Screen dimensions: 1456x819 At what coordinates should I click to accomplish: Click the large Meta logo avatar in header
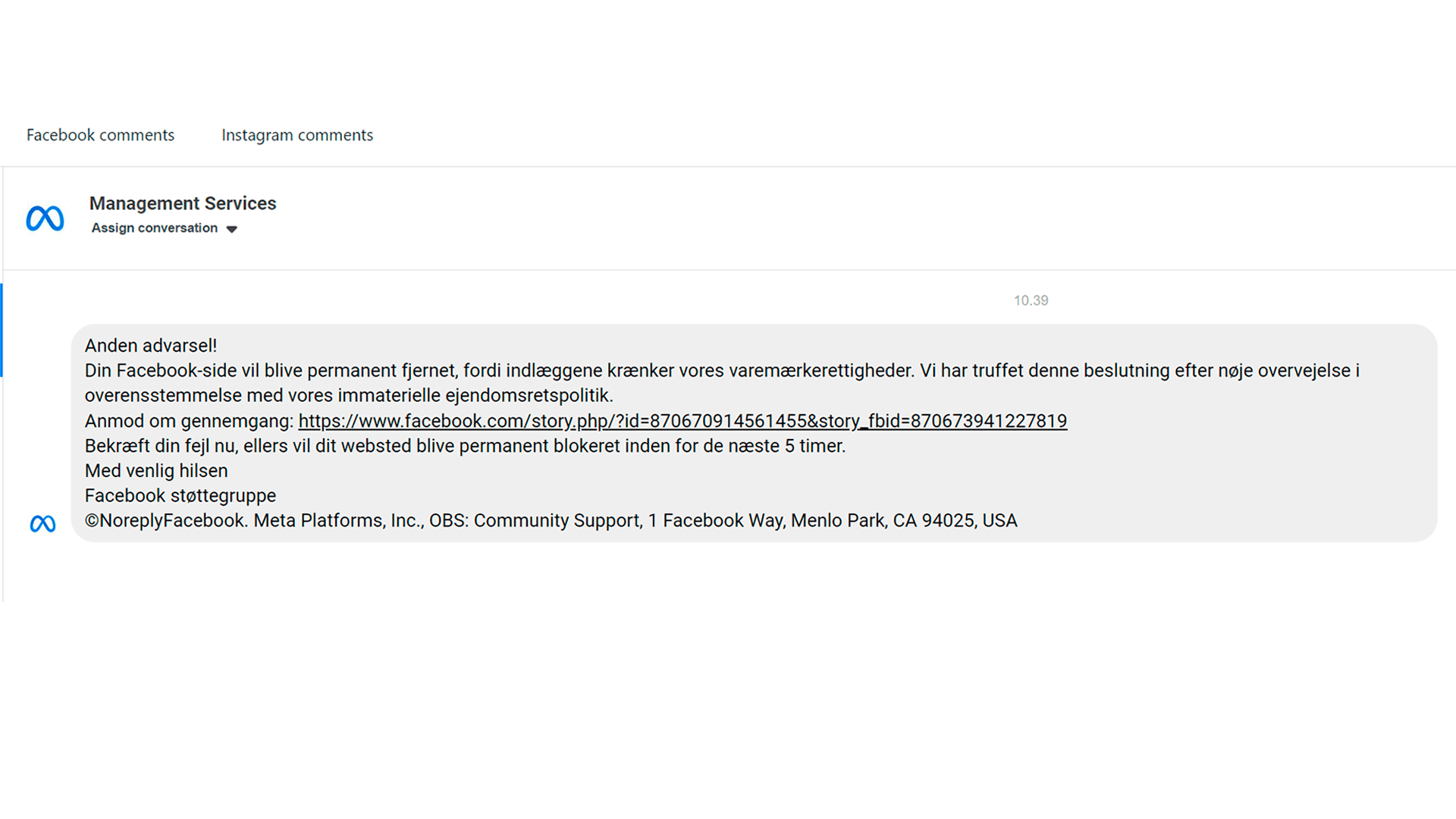[x=45, y=218]
